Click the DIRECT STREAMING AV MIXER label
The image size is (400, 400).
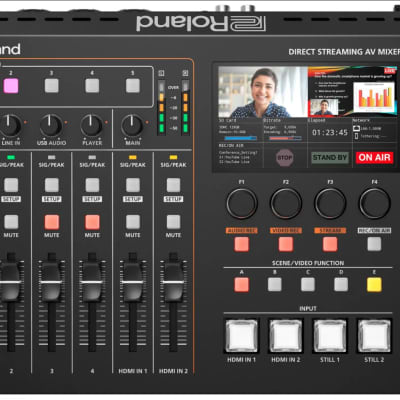click(344, 52)
